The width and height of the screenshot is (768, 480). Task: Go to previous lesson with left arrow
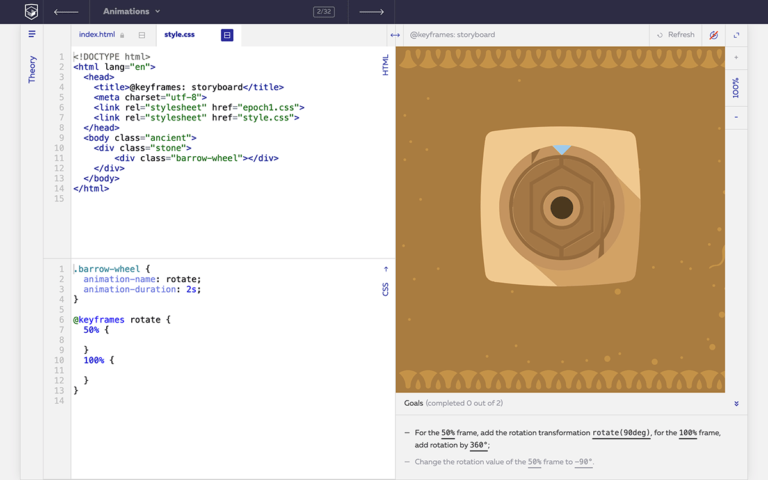point(66,12)
